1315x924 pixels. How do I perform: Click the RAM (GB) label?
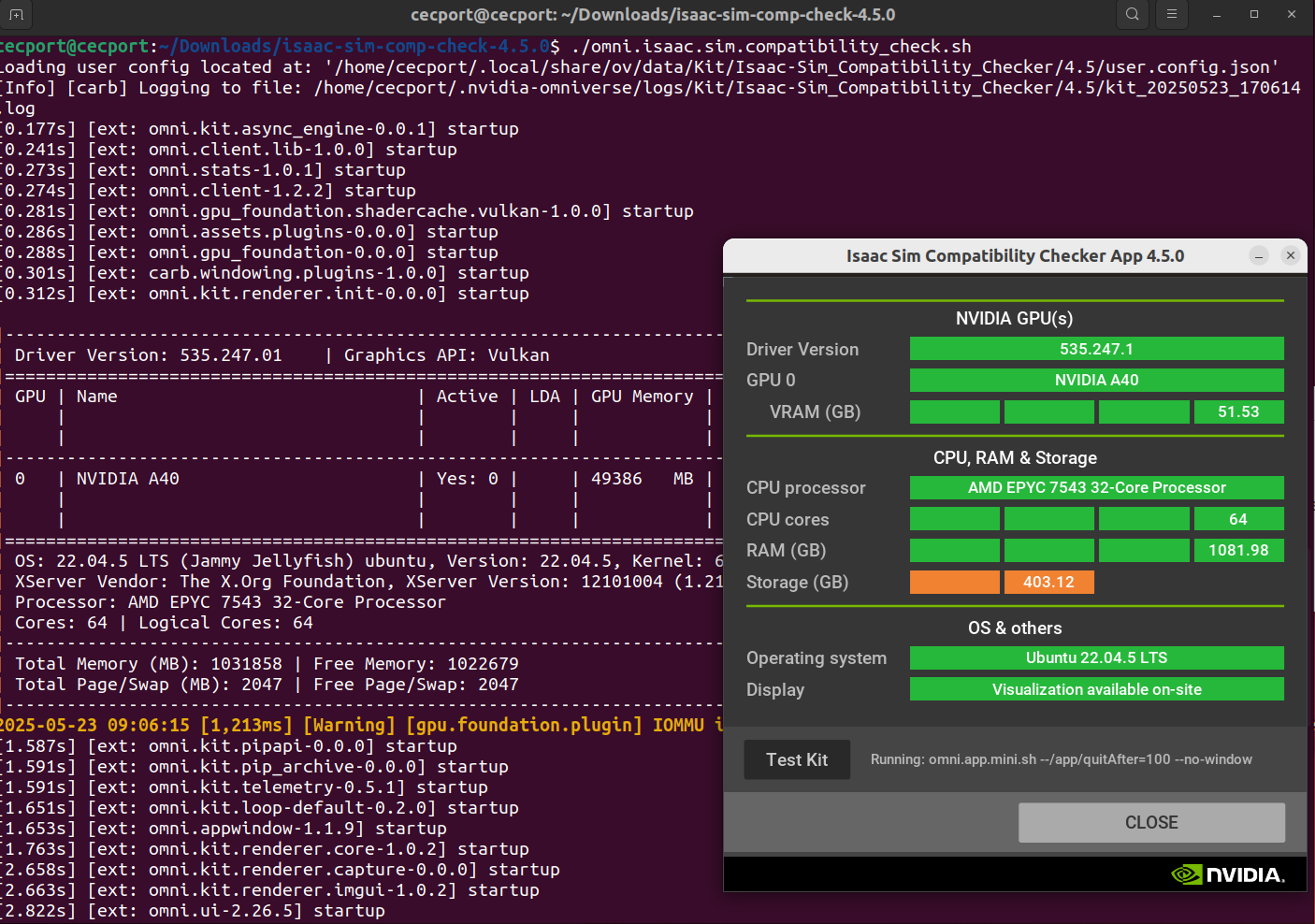point(786,550)
